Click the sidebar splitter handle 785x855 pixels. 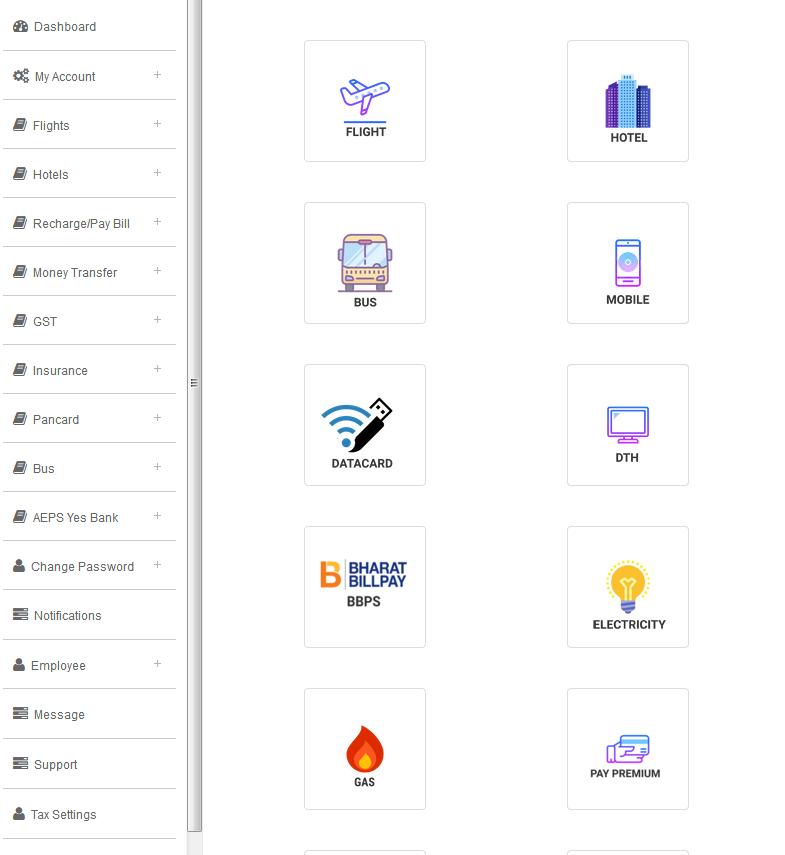(194, 383)
